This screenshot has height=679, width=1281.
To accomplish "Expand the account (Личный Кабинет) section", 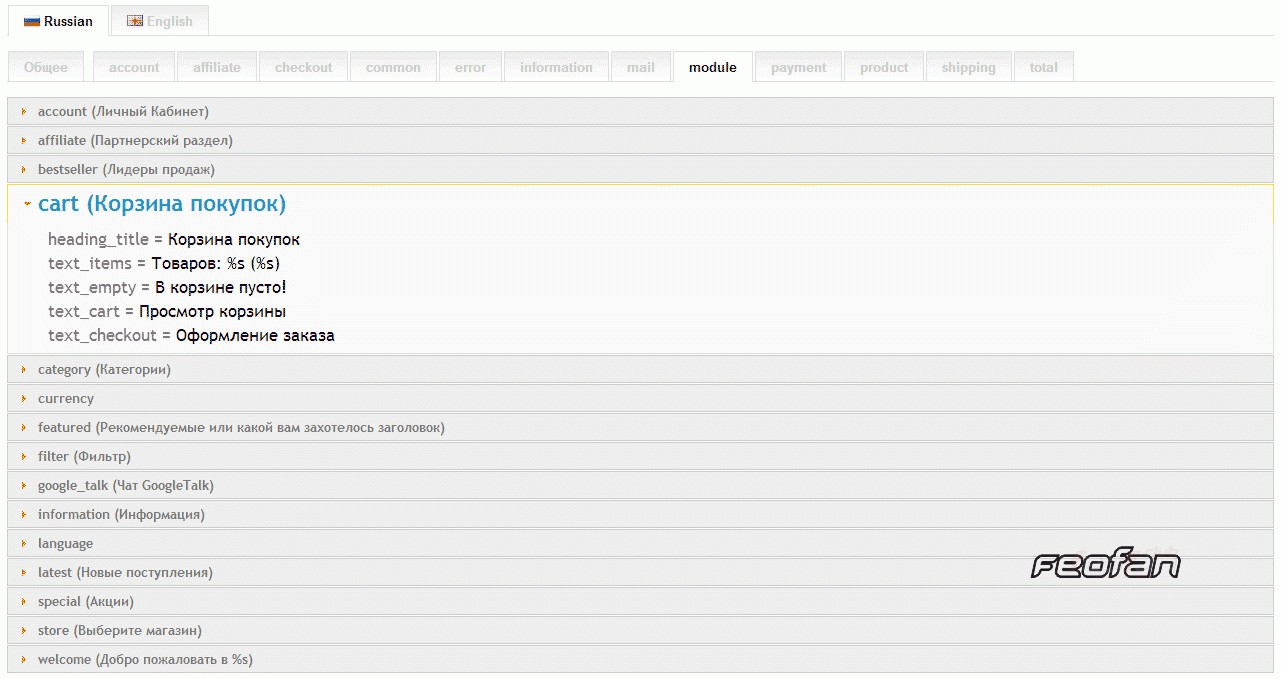I will pyautogui.click(x=123, y=111).
